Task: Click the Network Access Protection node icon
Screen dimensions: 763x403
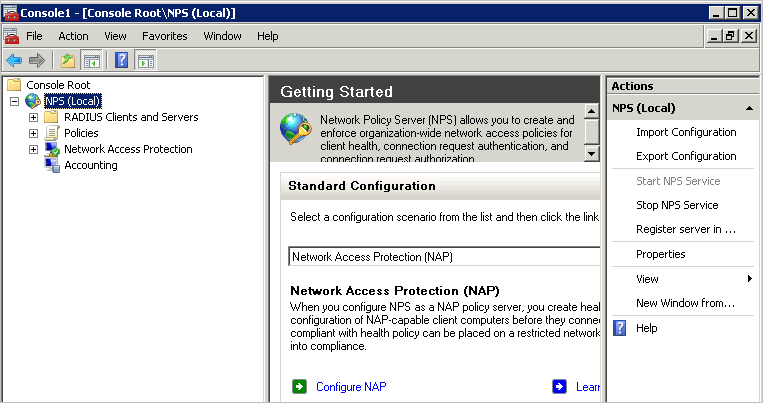Action: (52, 149)
